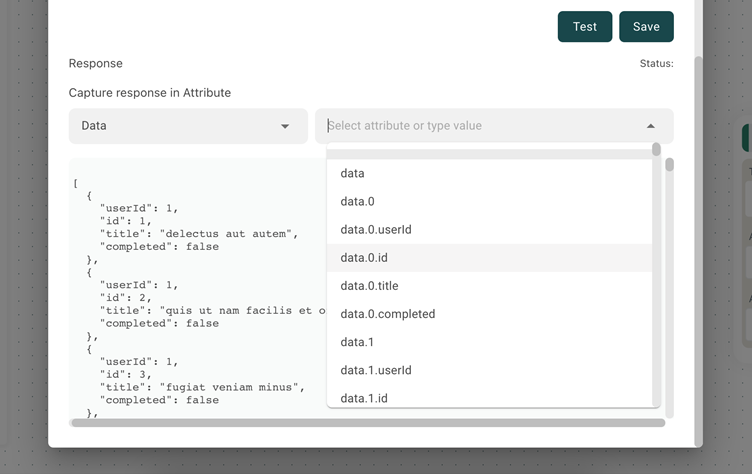Pick the 'data.0.completed' option
This screenshot has height=474, width=752.
[x=489, y=314]
